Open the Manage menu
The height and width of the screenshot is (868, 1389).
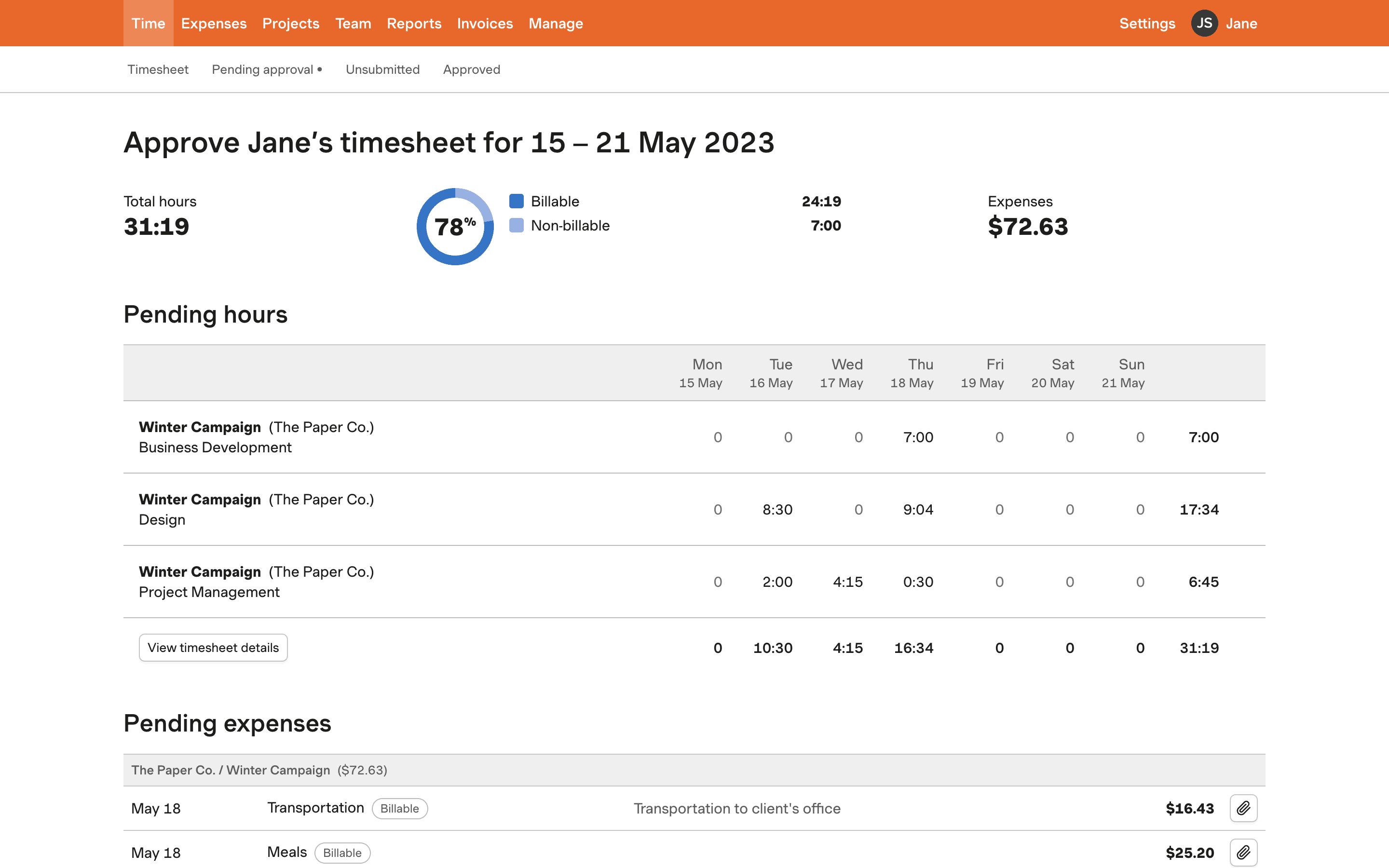[x=555, y=24]
